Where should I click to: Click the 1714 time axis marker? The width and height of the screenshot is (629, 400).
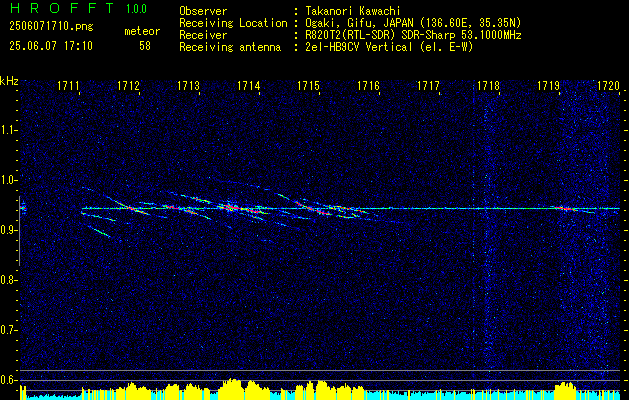(x=249, y=85)
